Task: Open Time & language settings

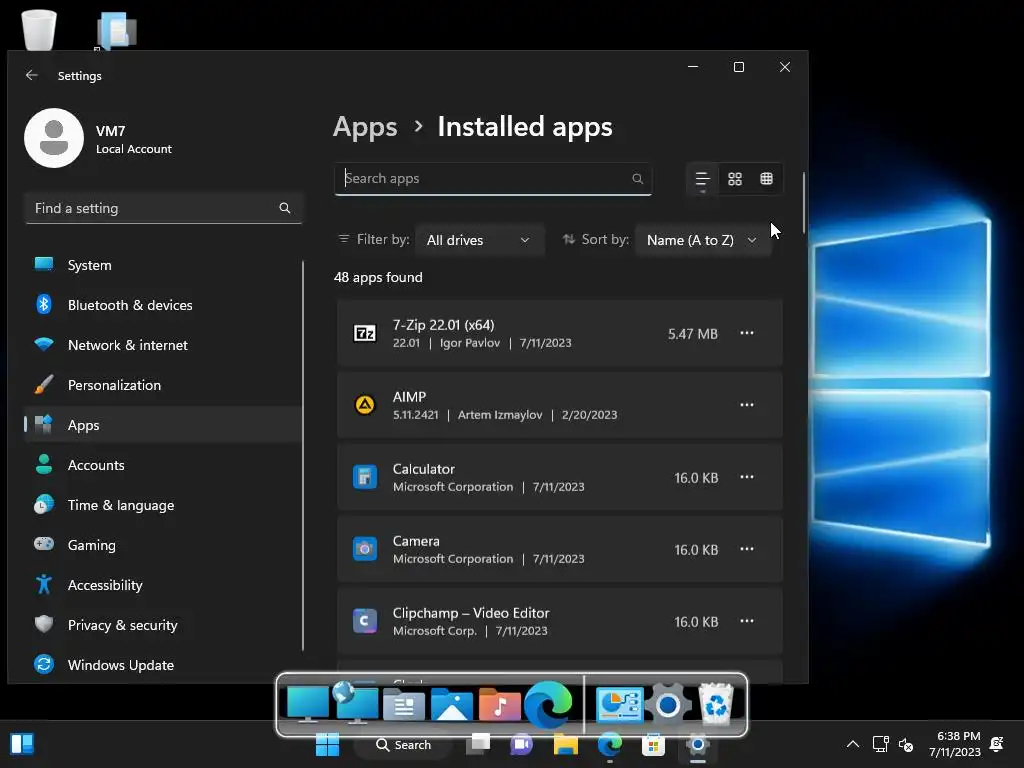Action: [x=163, y=505]
